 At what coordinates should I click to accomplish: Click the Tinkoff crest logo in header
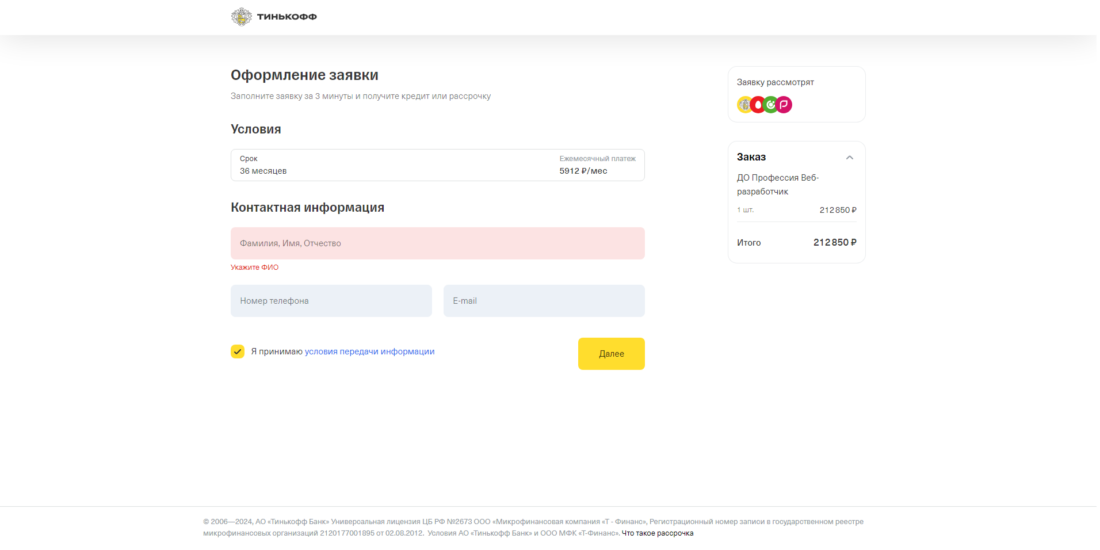point(241,17)
